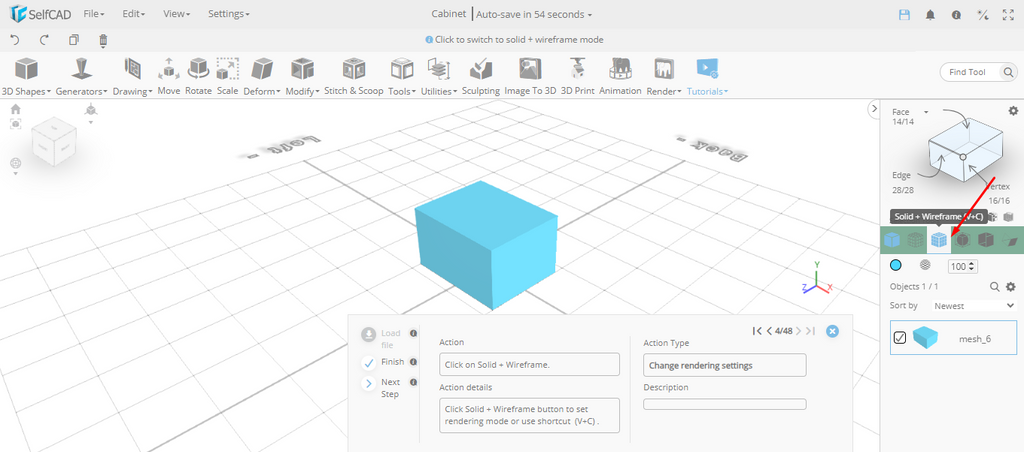Open the Settings menu
Viewport: 1024px width, 452px height.
(x=228, y=15)
